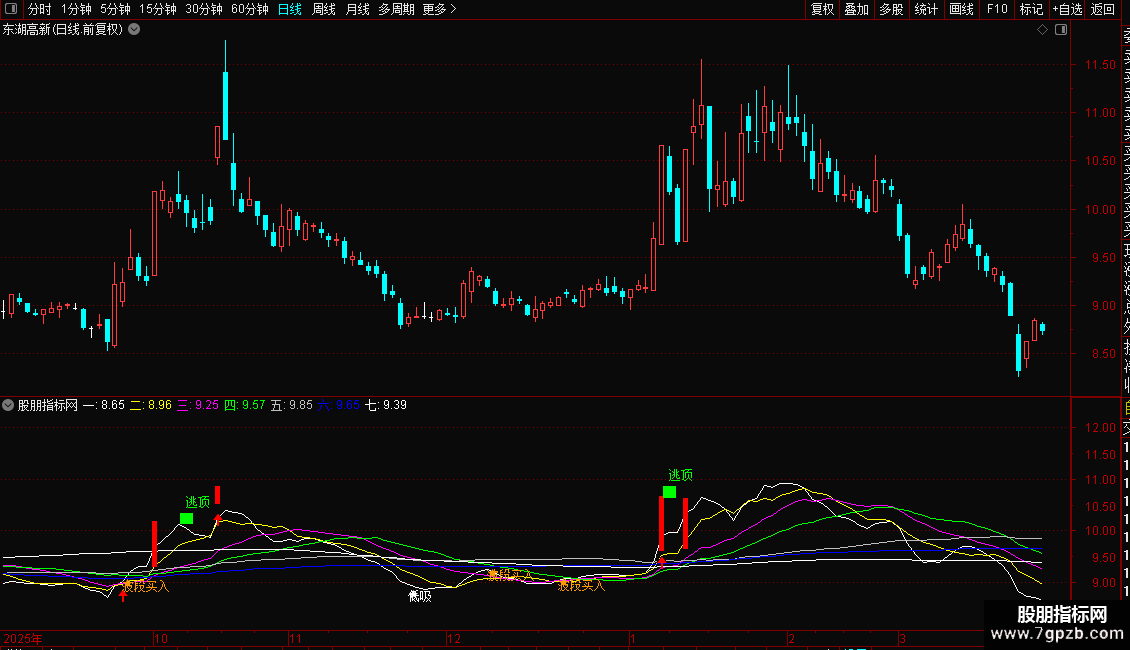Click the diamond icon above the chart
This screenshot has height=650, width=1130.
[x=1042, y=30]
